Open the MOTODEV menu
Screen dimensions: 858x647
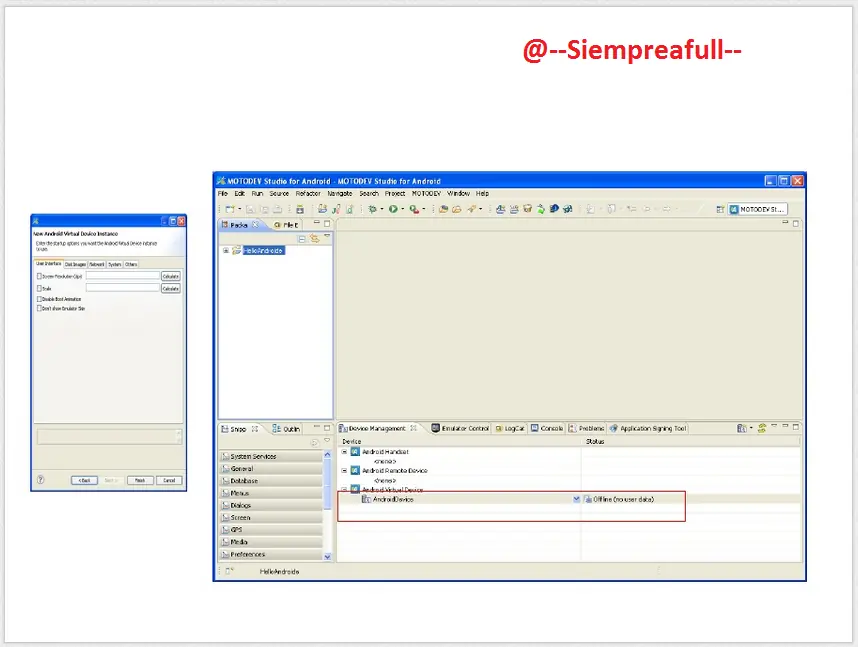426,194
